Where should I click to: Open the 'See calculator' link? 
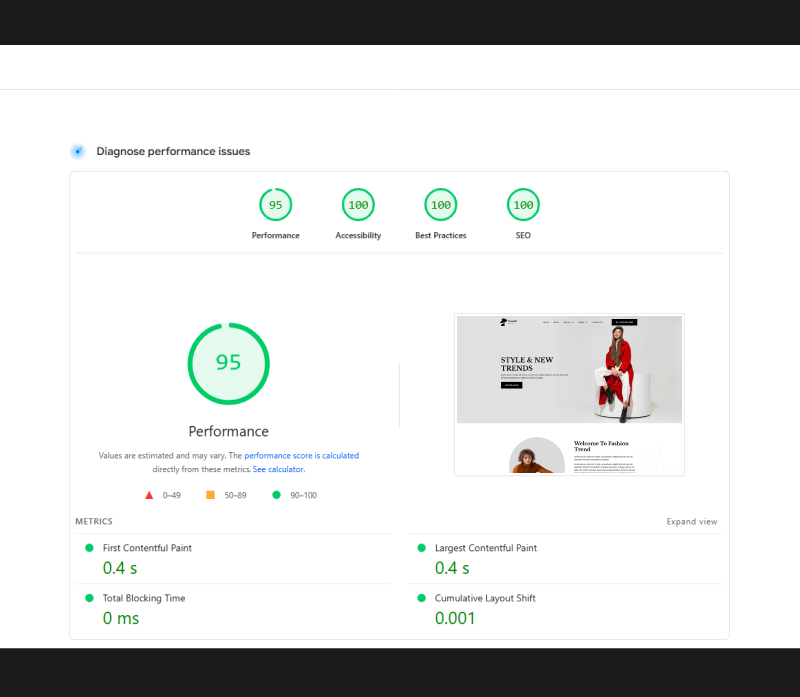pos(278,469)
